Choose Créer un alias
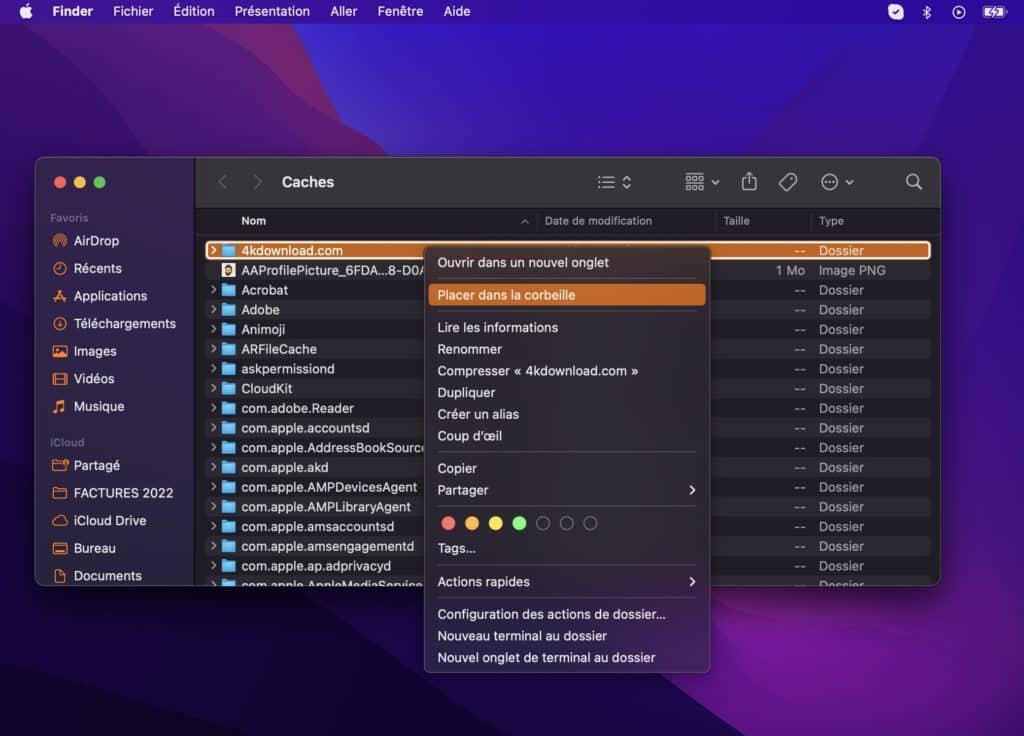 point(567,414)
